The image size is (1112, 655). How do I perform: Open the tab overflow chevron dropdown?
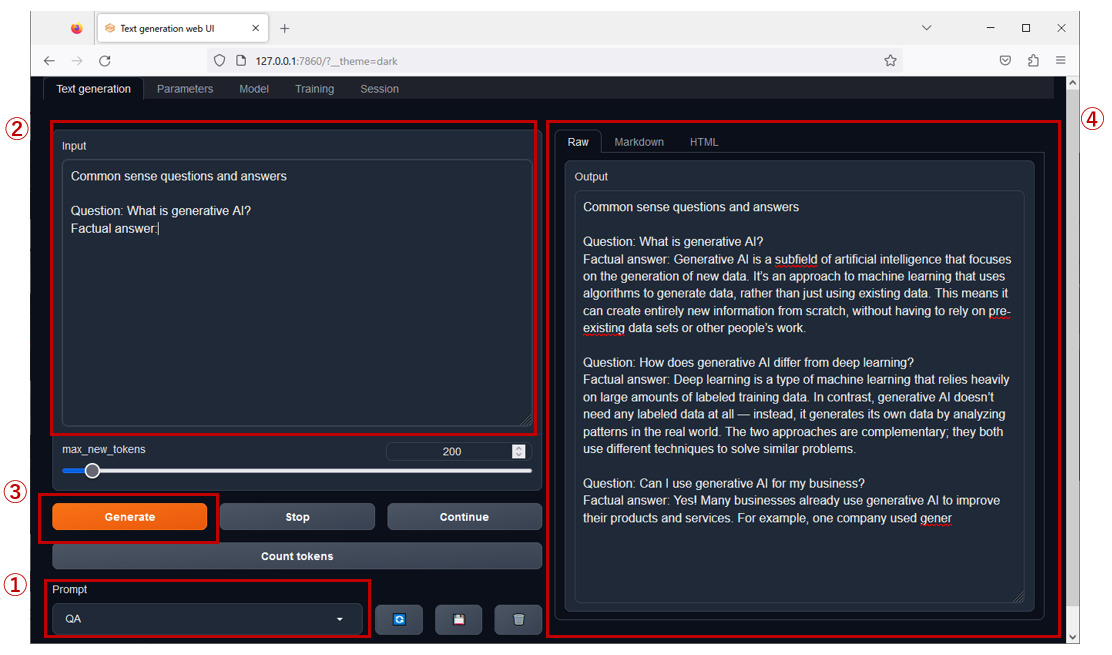(x=926, y=27)
